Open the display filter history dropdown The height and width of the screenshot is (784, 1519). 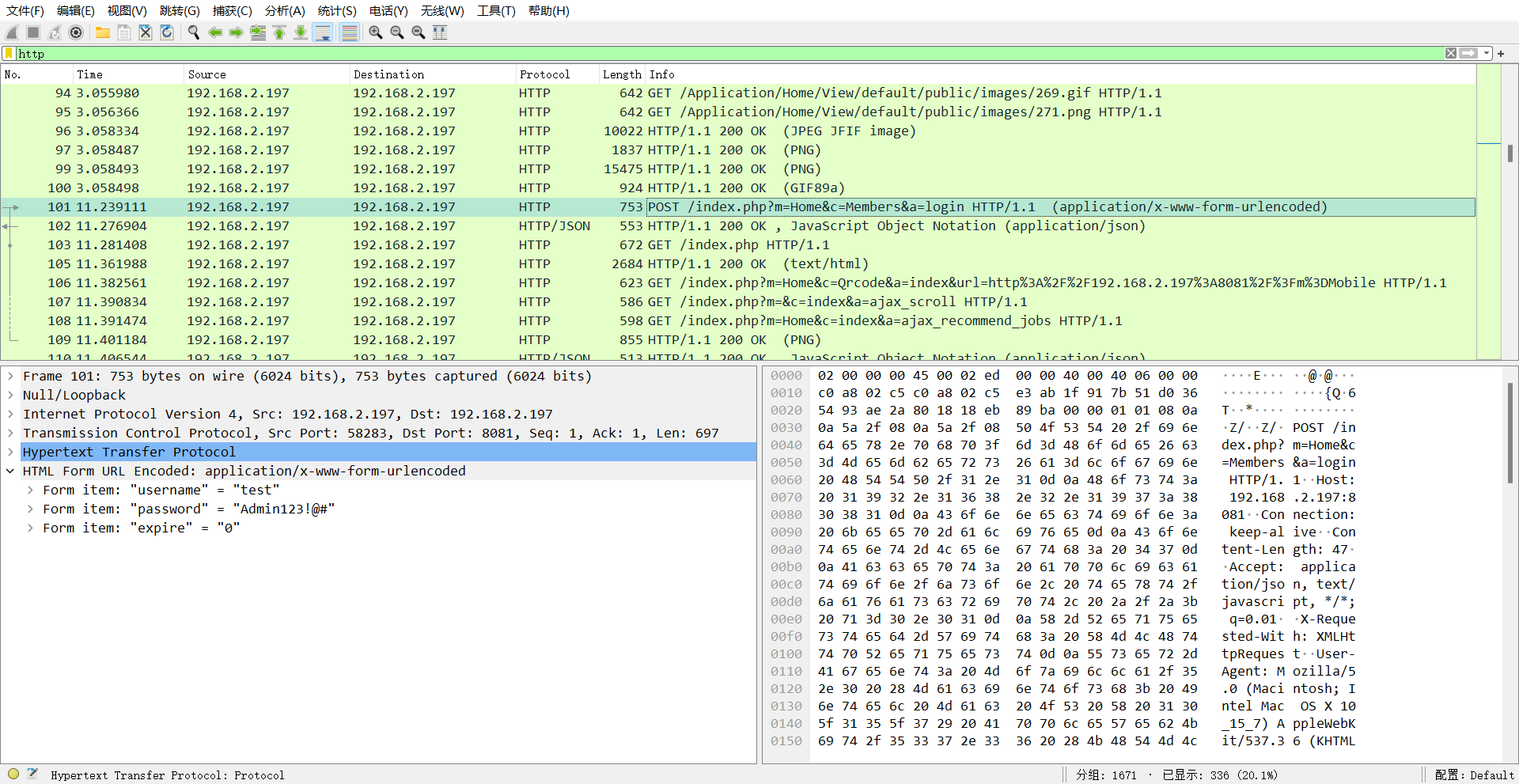point(1487,53)
